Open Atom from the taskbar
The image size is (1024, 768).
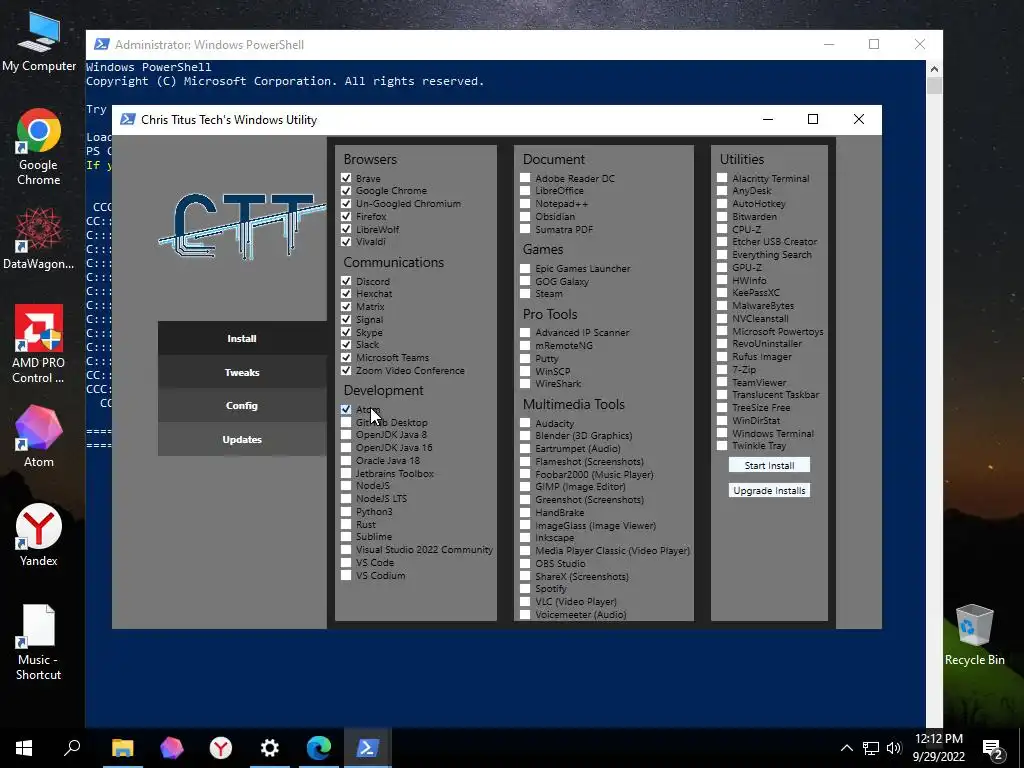click(172, 748)
